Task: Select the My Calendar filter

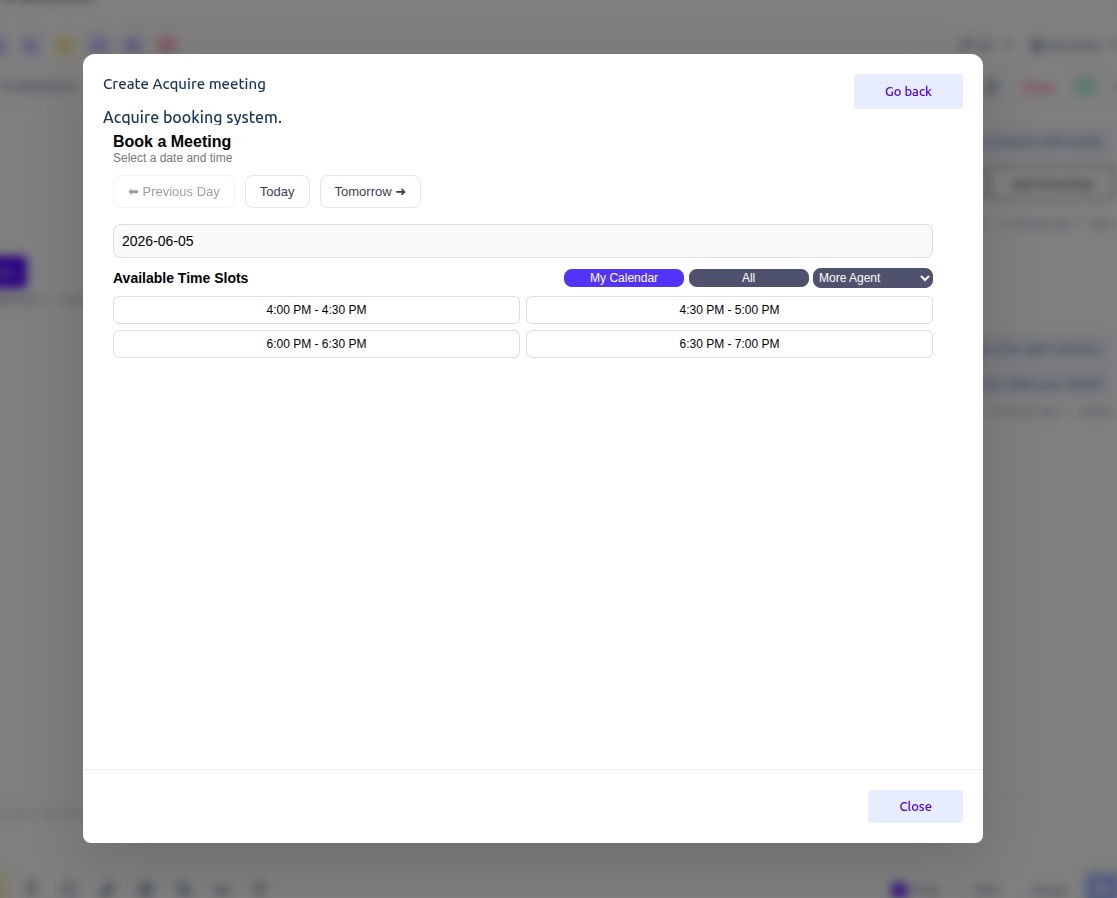Action: click(x=623, y=278)
